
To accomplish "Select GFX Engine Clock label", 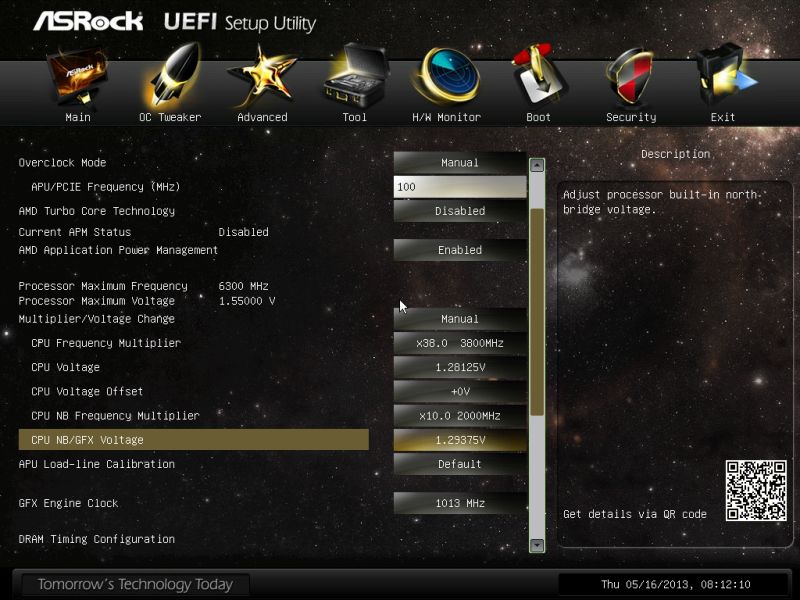I will coord(68,504).
